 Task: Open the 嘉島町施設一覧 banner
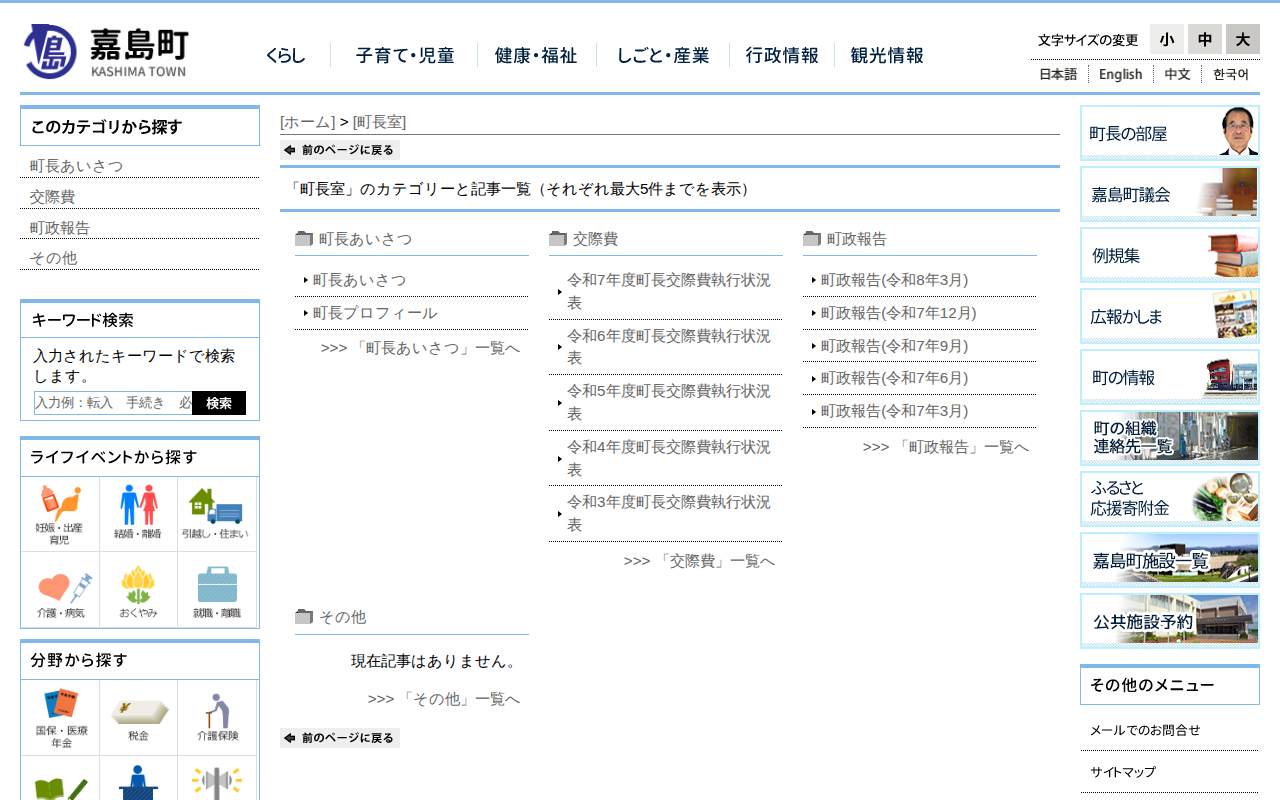pyautogui.click(x=1170, y=560)
